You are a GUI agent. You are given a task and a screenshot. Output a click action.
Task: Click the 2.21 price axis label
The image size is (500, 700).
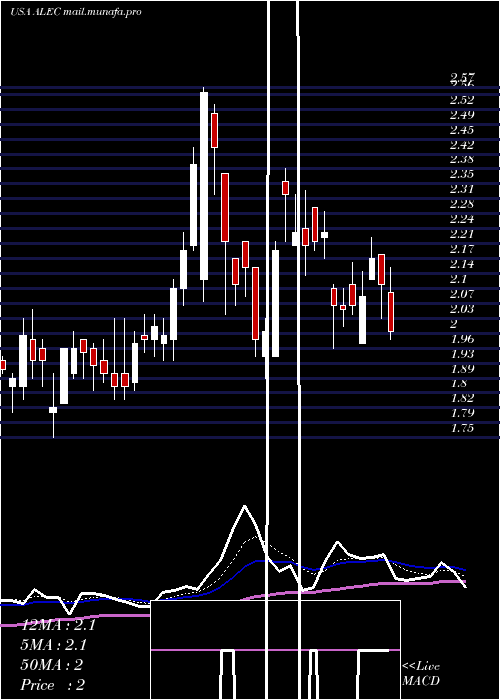pyautogui.click(x=462, y=234)
